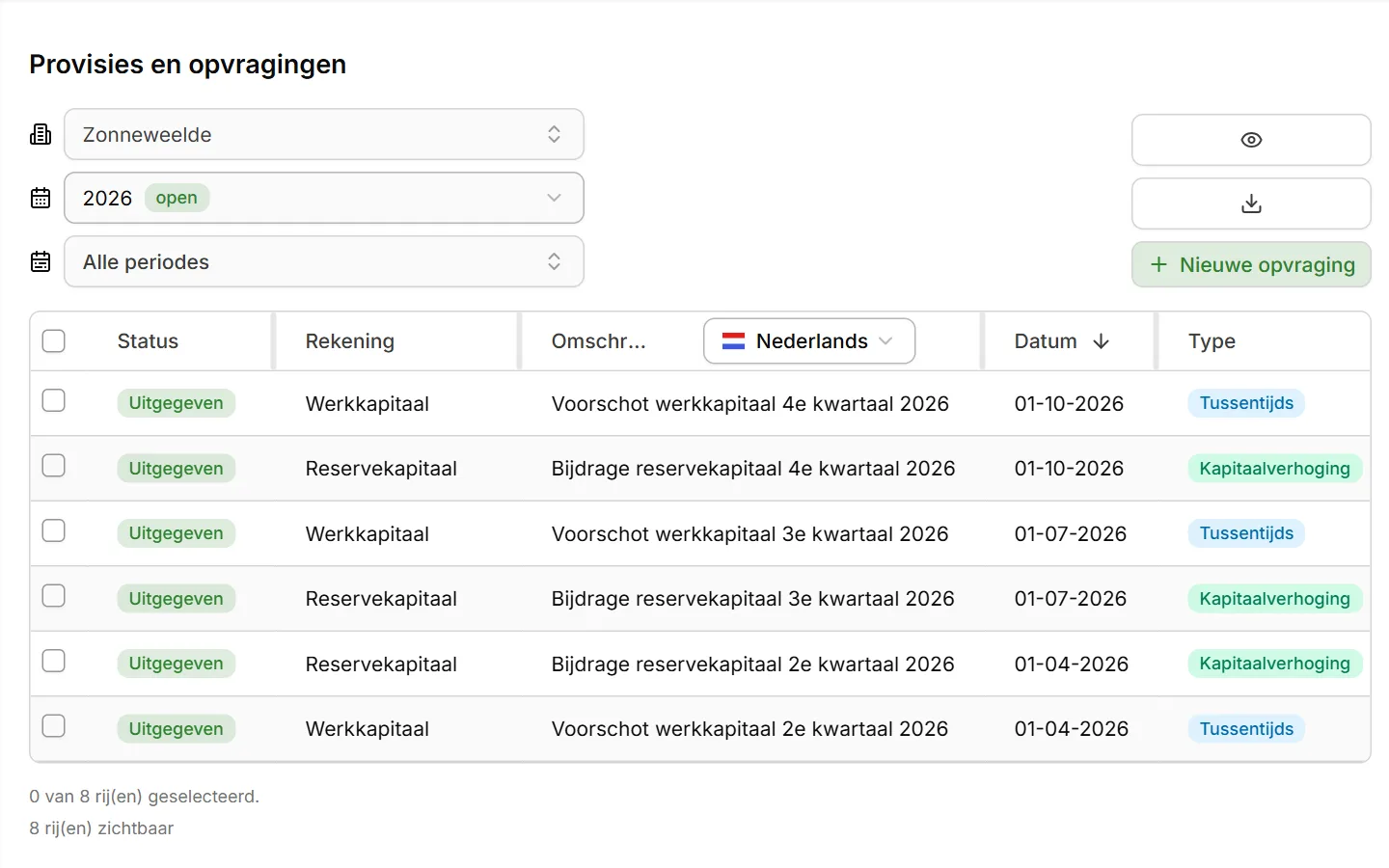The height and width of the screenshot is (868, 1389).
Task: Click the sort arrow next to Datum
Action: pos(1101,341)
